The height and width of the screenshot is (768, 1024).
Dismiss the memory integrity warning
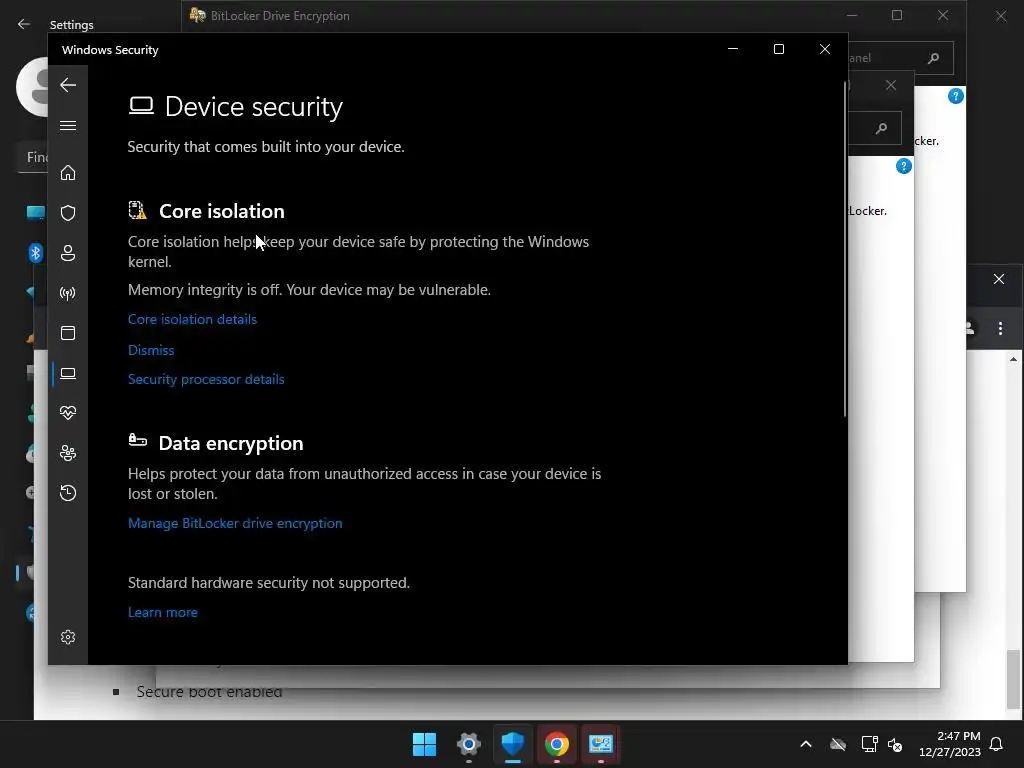click(x=151, y=350)
